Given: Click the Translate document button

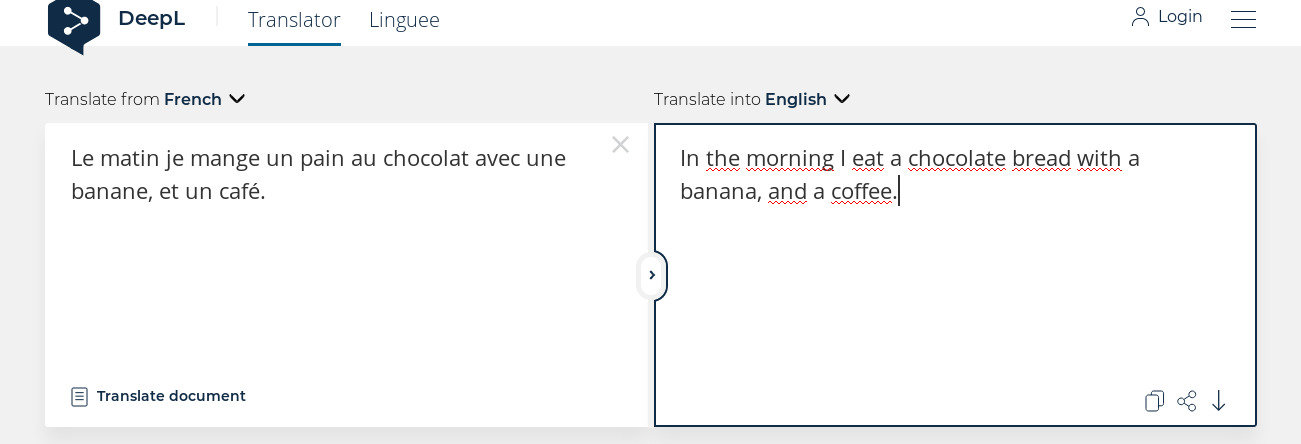Looking at the screenshot, I should coord(170,397).
